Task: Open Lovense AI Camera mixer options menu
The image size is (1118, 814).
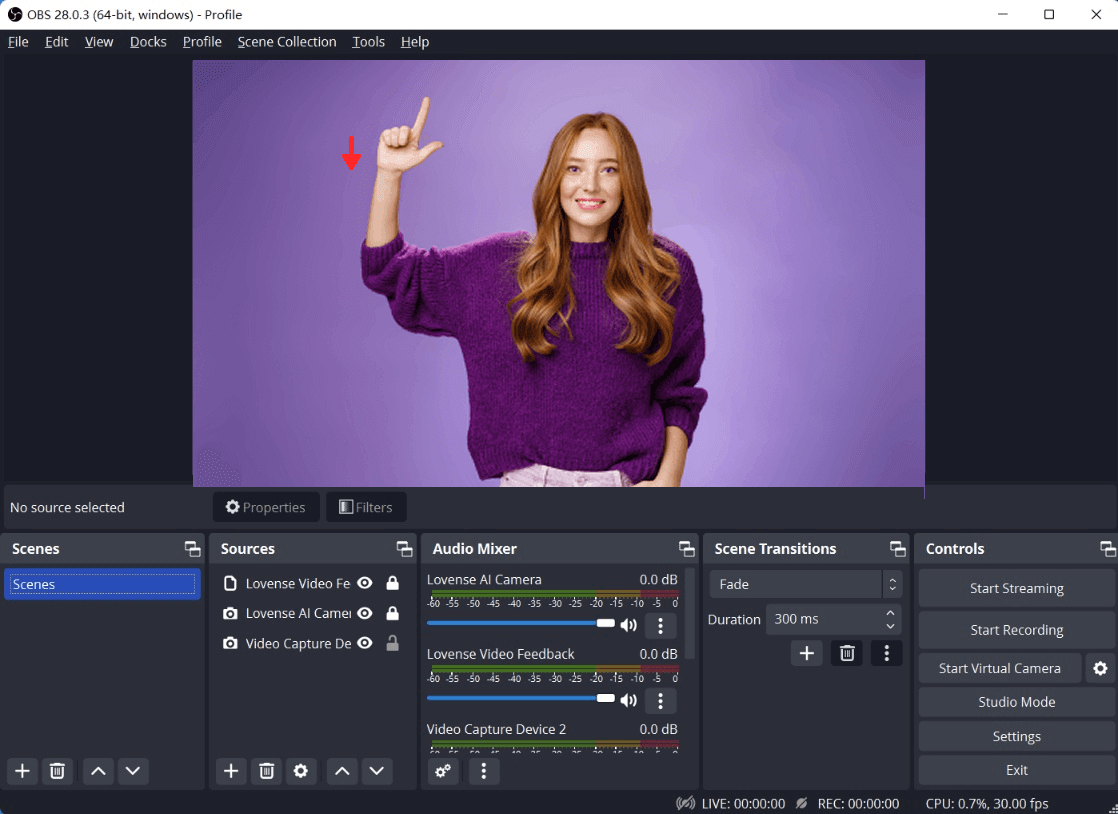Action: [x=660, y=626]
